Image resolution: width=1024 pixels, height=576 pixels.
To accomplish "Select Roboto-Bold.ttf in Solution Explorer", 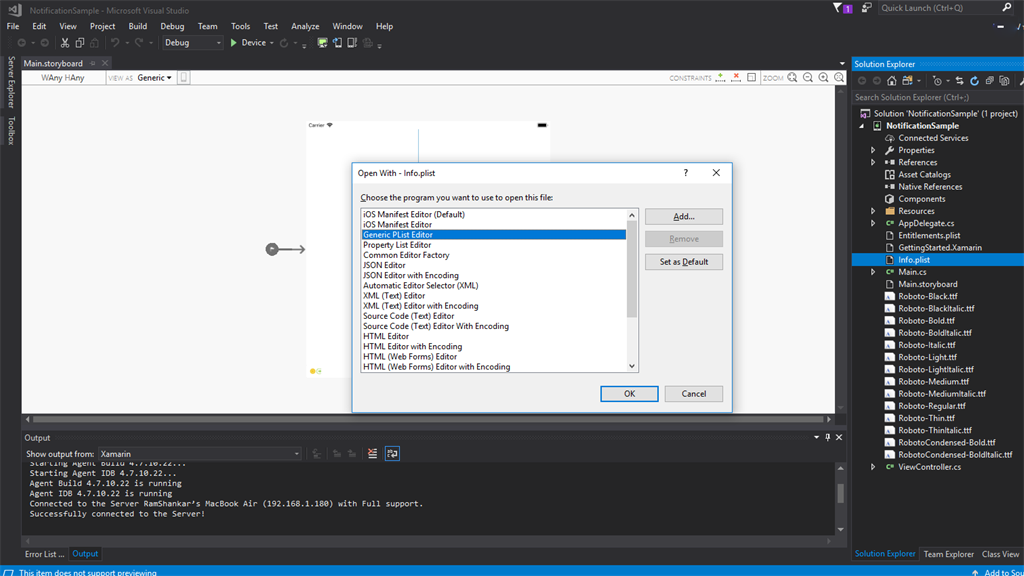I will 926,321.
